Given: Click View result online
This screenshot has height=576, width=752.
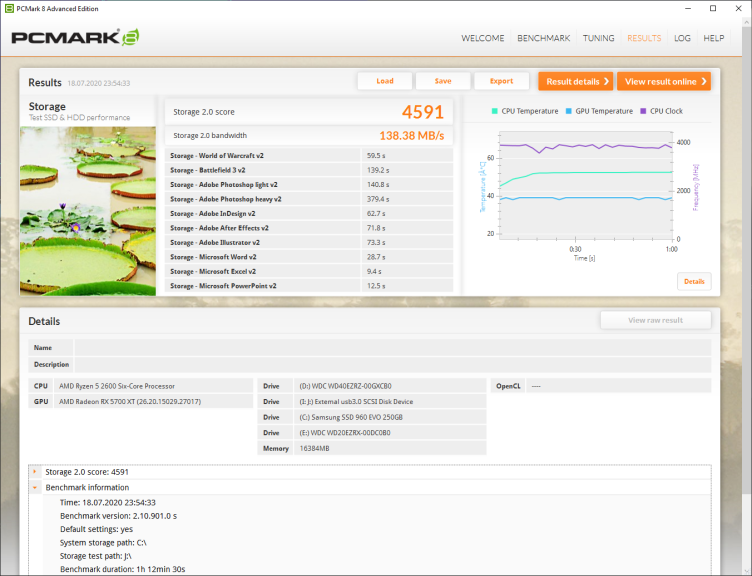Looking at the screenshot, I should pyautogui.click(x=664, y=82).
